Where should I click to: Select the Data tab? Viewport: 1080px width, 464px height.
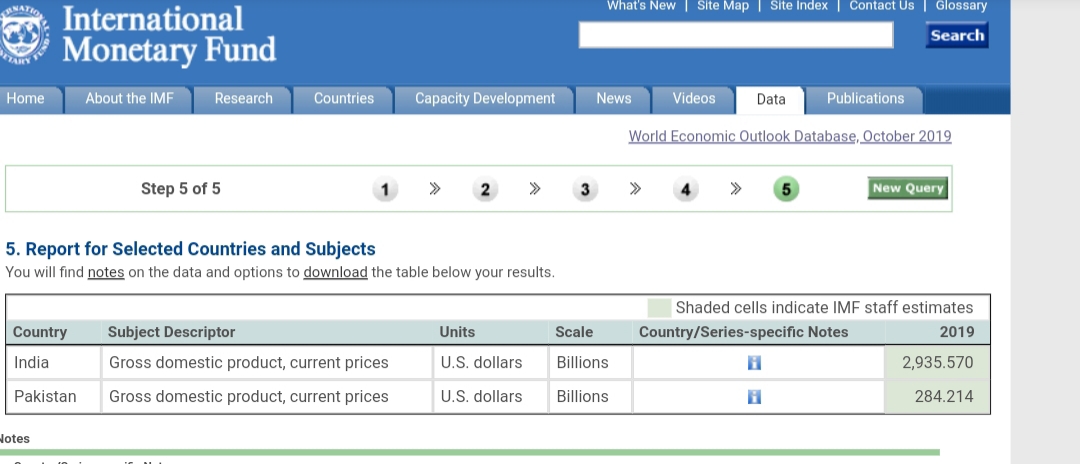click(771, 100)
